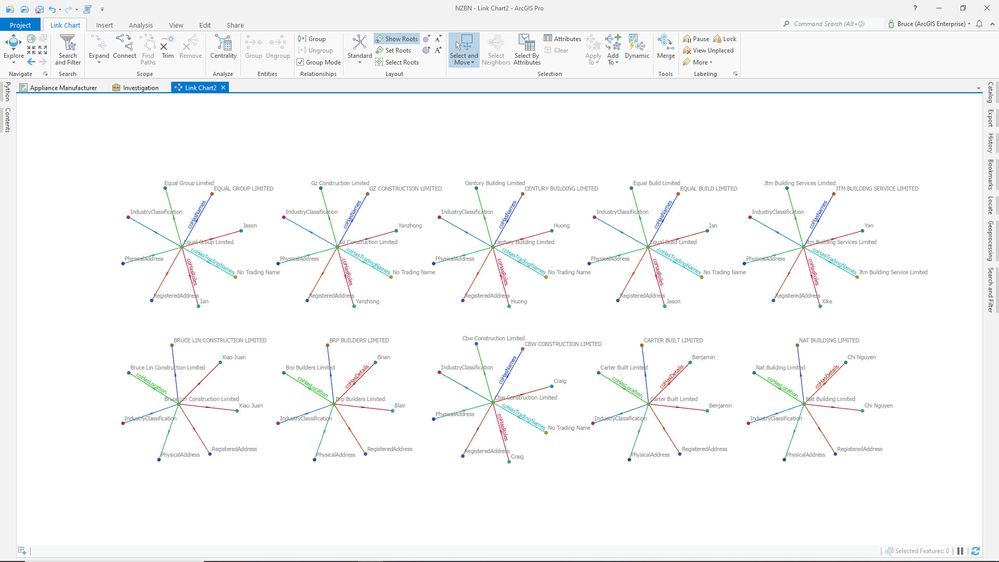Close the Link Chart2 tab
The width and height of the screenshot is (999, 562).
(223, 88)
